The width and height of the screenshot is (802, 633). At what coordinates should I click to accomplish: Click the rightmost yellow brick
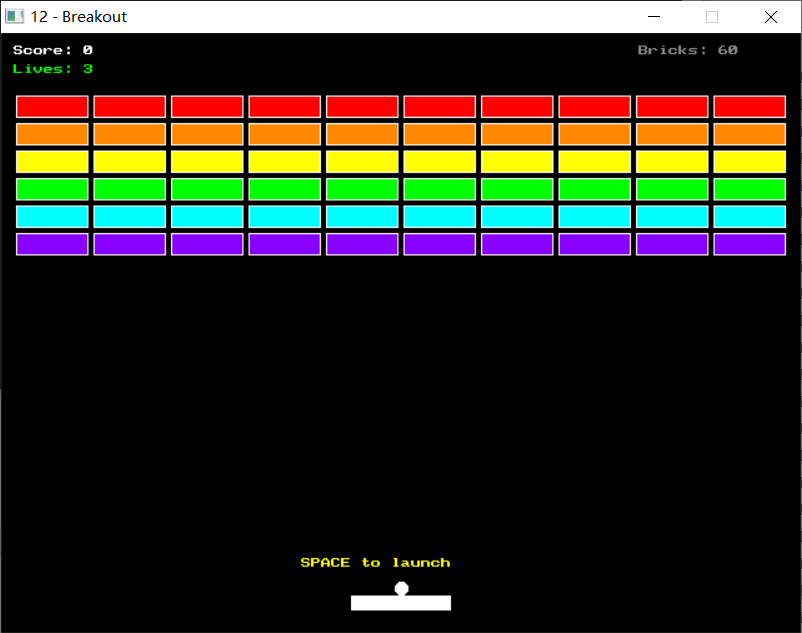click(x=749, y=162)
